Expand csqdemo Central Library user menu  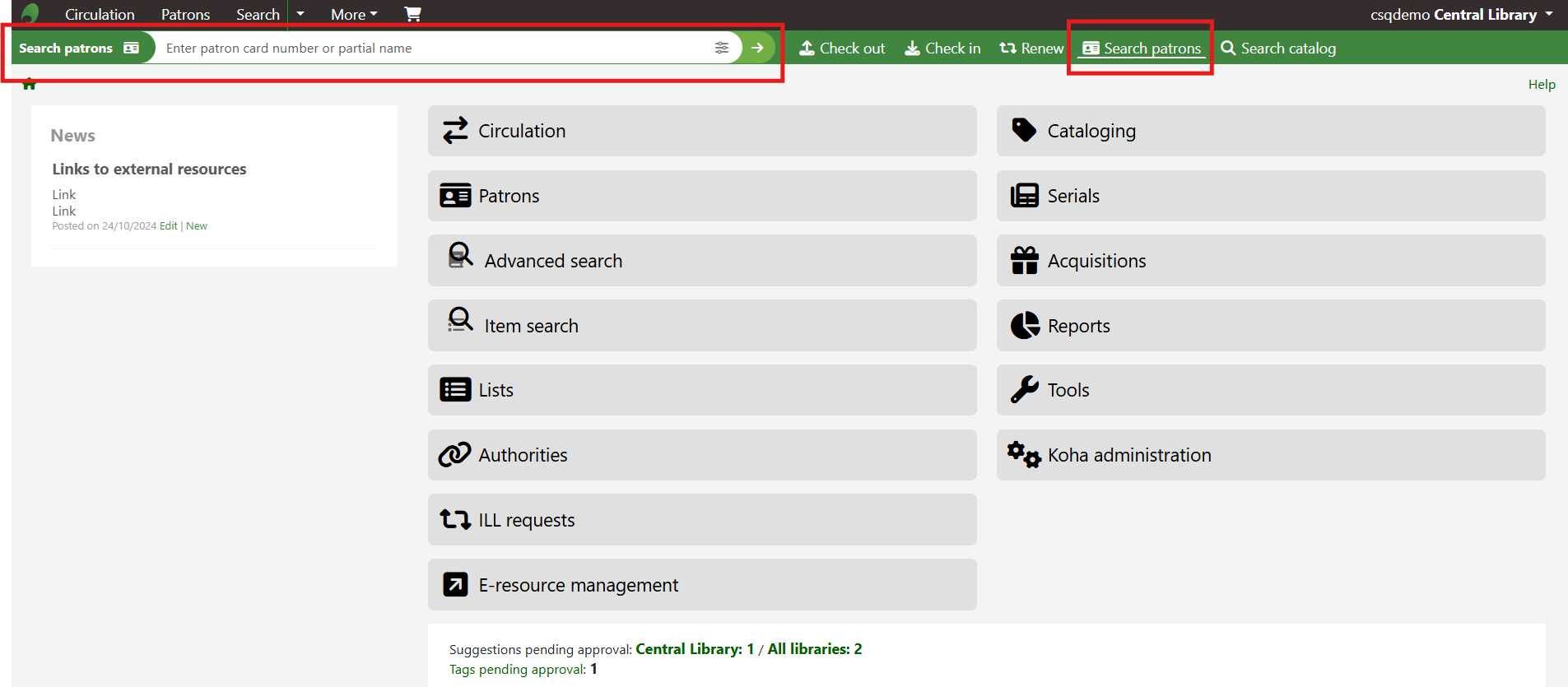click(x=1461, y=15)
